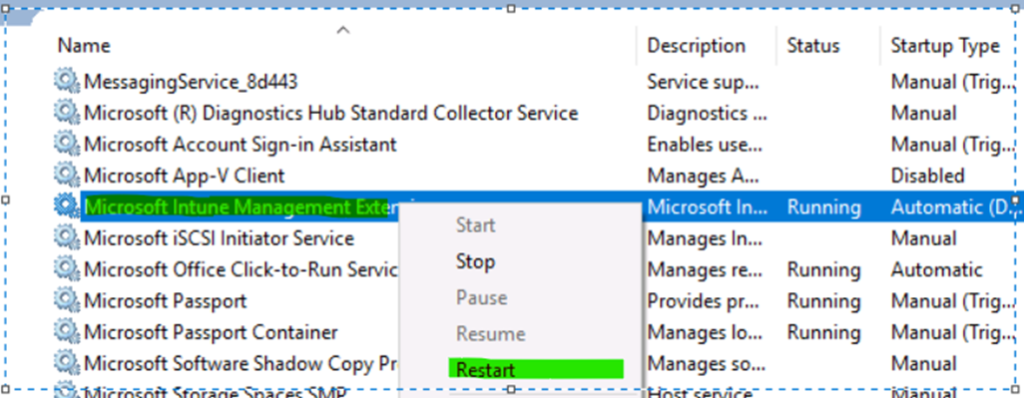Click Running status of Microsoft Passport Container
Image resolution: width=1024 pixels, height=398 pixels.
pyautogui.click(x=824, y=332)
